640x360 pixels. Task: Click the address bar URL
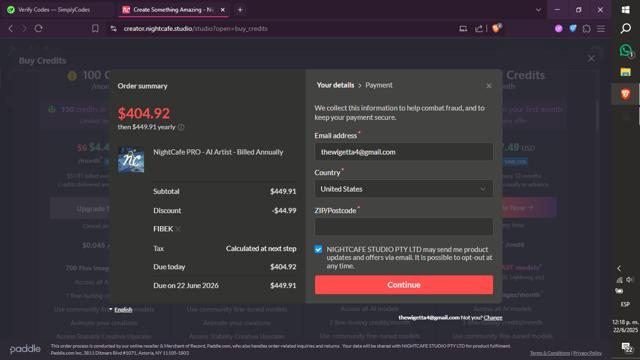click(196, 29)
